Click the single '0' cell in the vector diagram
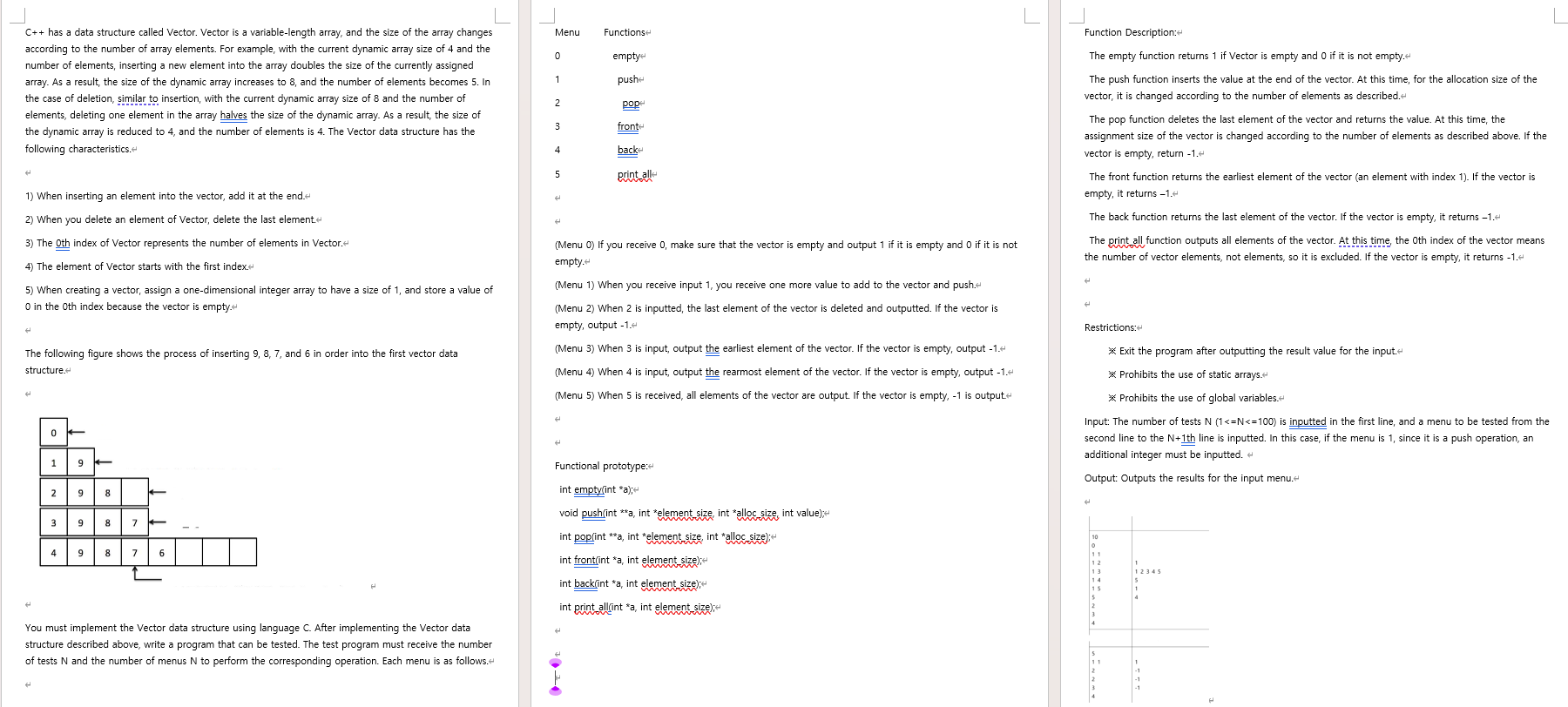Viewport: 1568px width, 707px height. (x=53, y=433)
